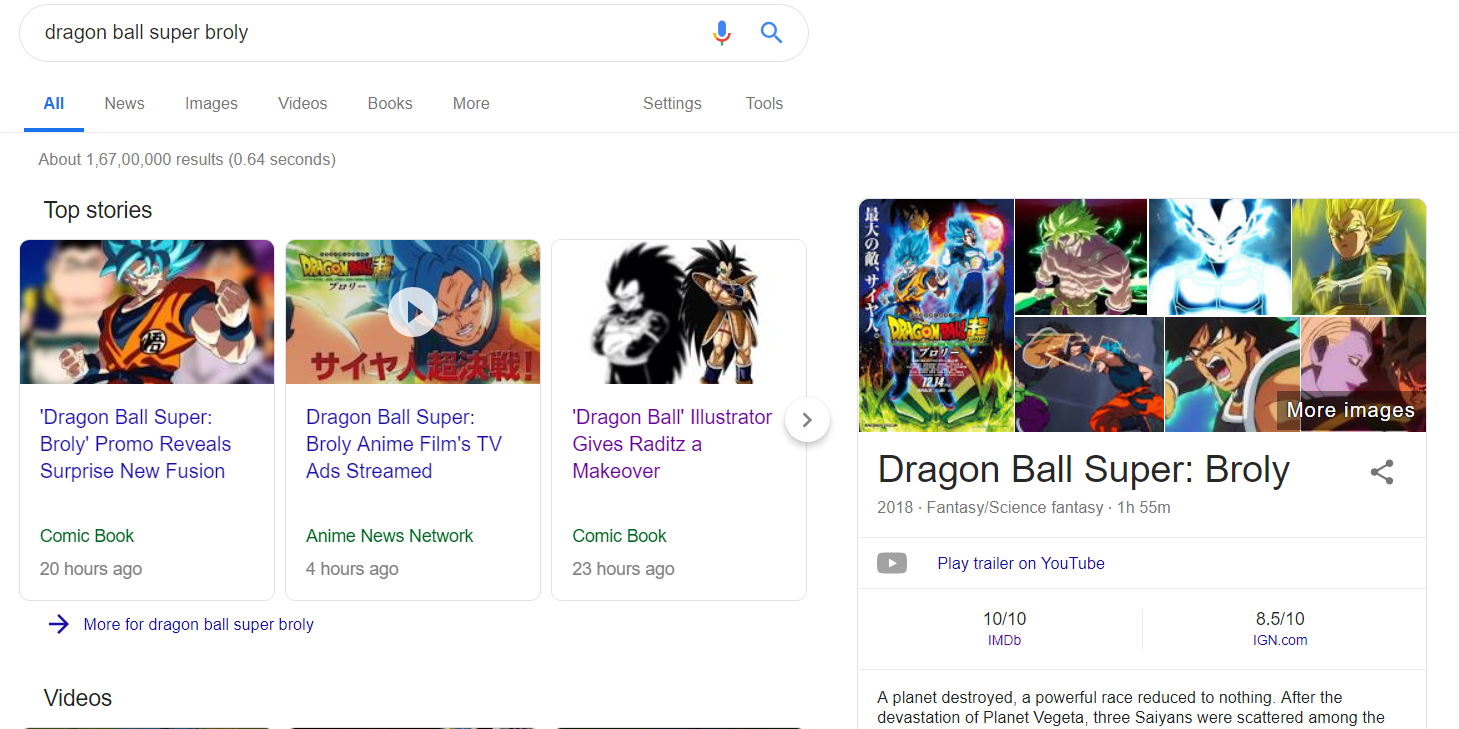Open green-haired Broly image in panel
This screenshot has height=729, width=1459.
click(1081, 257)
